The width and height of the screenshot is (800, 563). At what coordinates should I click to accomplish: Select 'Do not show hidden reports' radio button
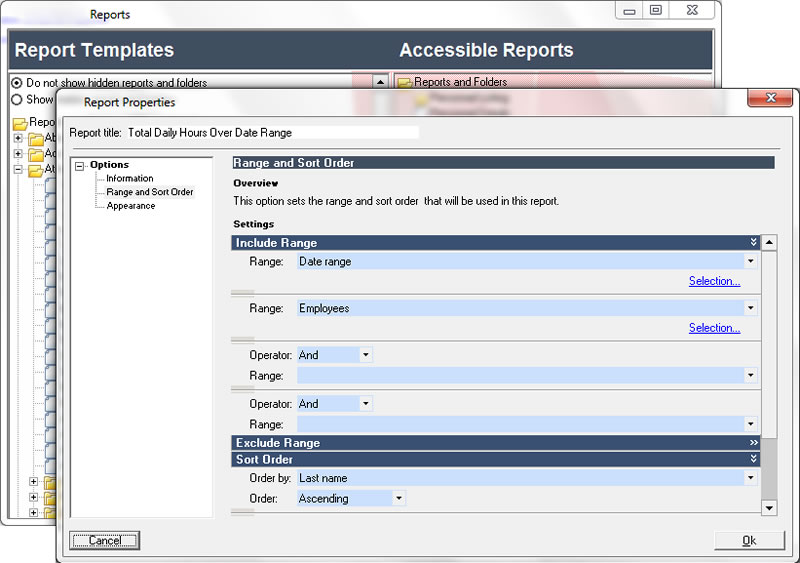[x=17, y=83]
